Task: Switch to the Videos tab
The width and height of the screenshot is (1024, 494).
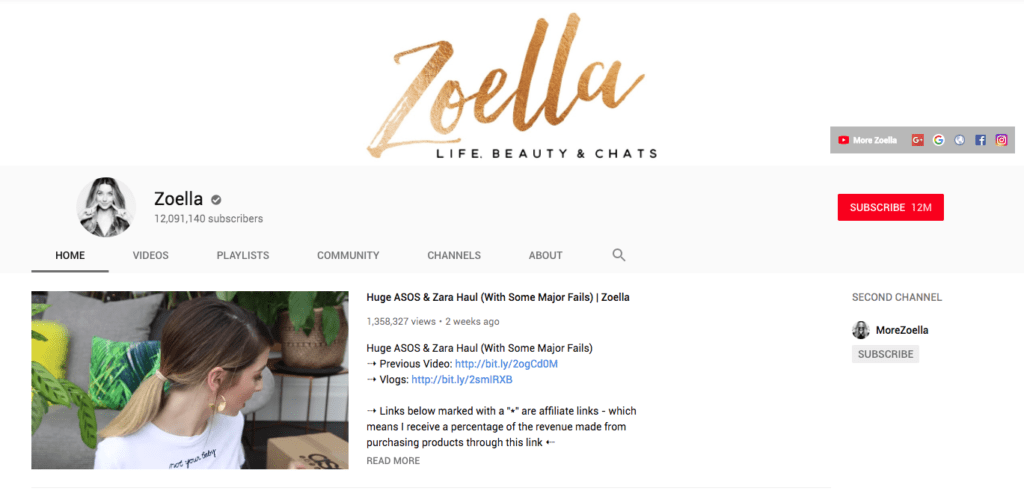Action: tap(150, 255)
